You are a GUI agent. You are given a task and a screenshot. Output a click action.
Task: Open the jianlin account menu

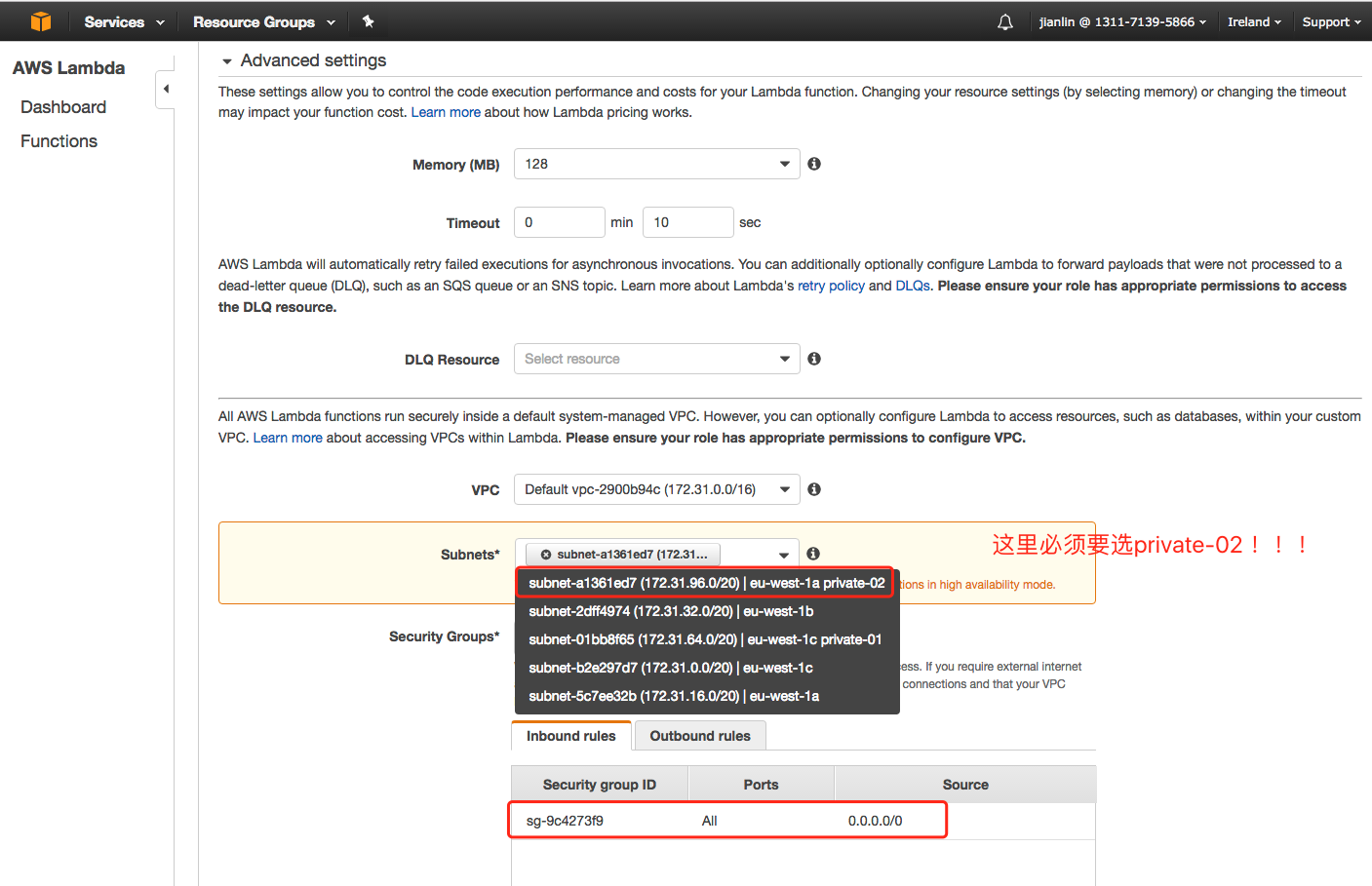click(x=1122, y=21)
